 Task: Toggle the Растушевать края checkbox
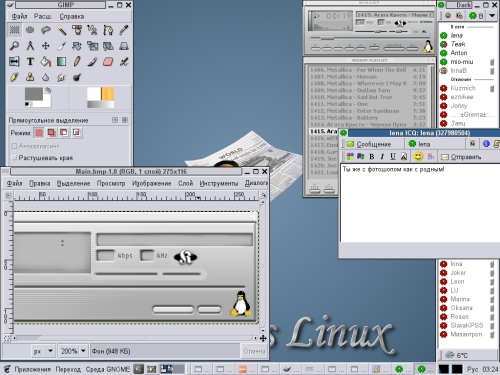point(14,158)
